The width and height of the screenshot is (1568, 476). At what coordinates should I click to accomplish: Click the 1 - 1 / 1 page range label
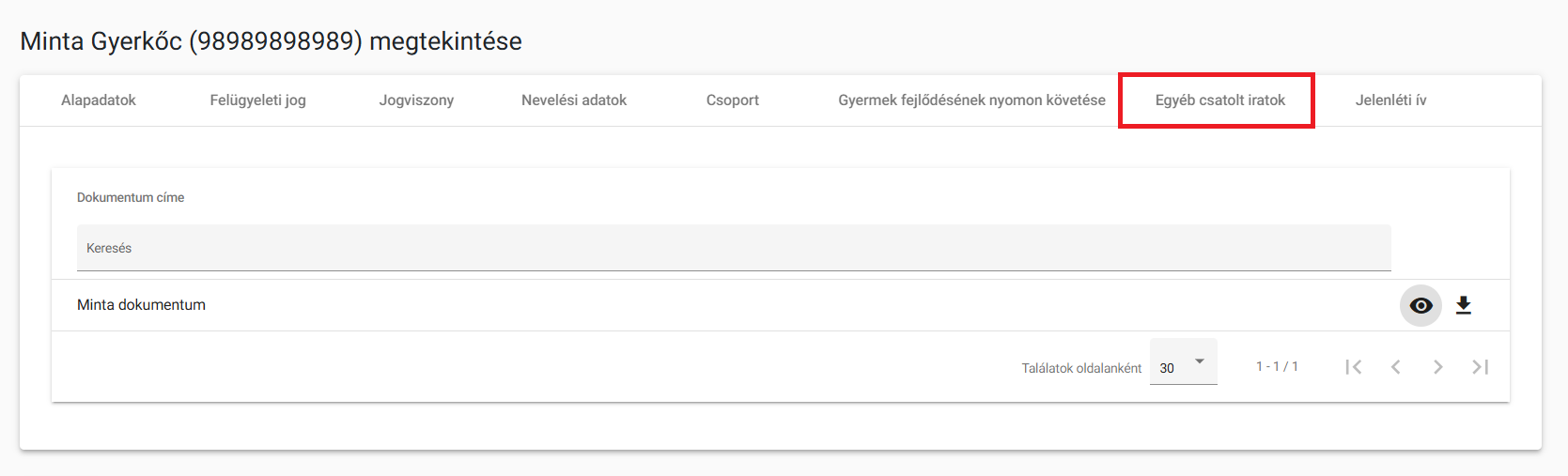pyautogui.click(x=1277, y=367)
